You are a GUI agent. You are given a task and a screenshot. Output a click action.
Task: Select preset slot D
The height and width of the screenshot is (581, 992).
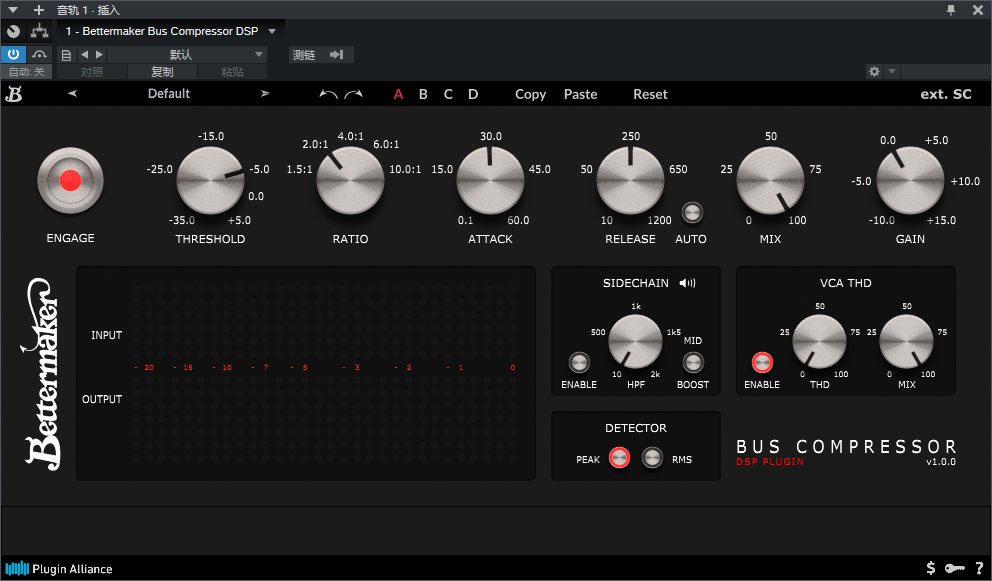point(473,94)
